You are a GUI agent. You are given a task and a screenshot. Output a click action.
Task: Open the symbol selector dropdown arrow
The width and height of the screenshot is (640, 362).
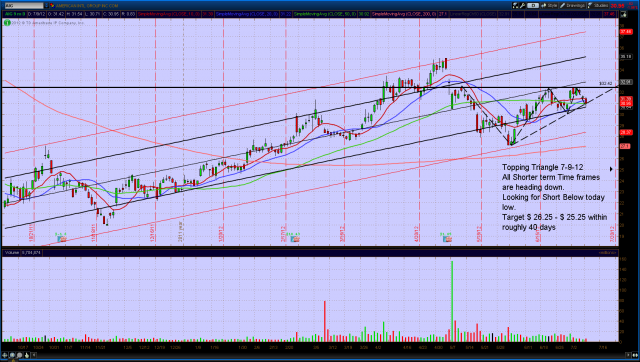pos(46,6)
